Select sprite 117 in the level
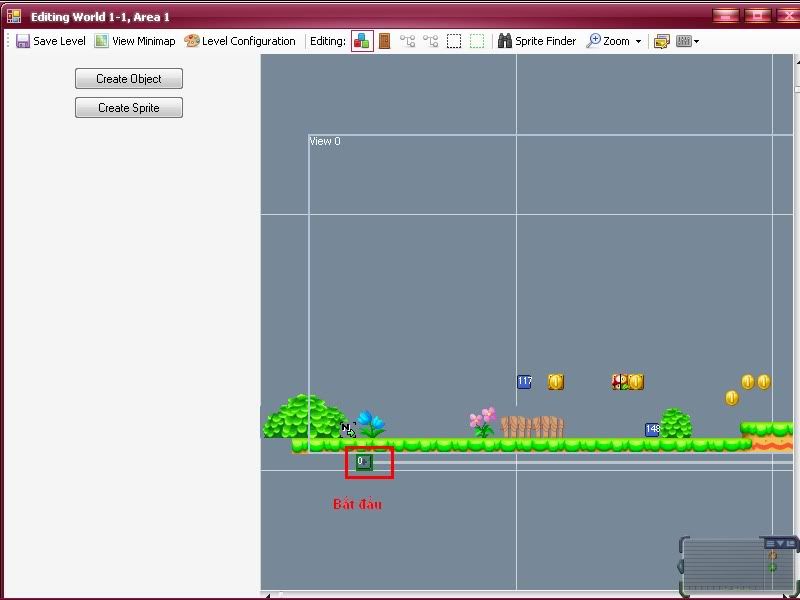This screenshot has height=600, width=800. tap(524, 381)
